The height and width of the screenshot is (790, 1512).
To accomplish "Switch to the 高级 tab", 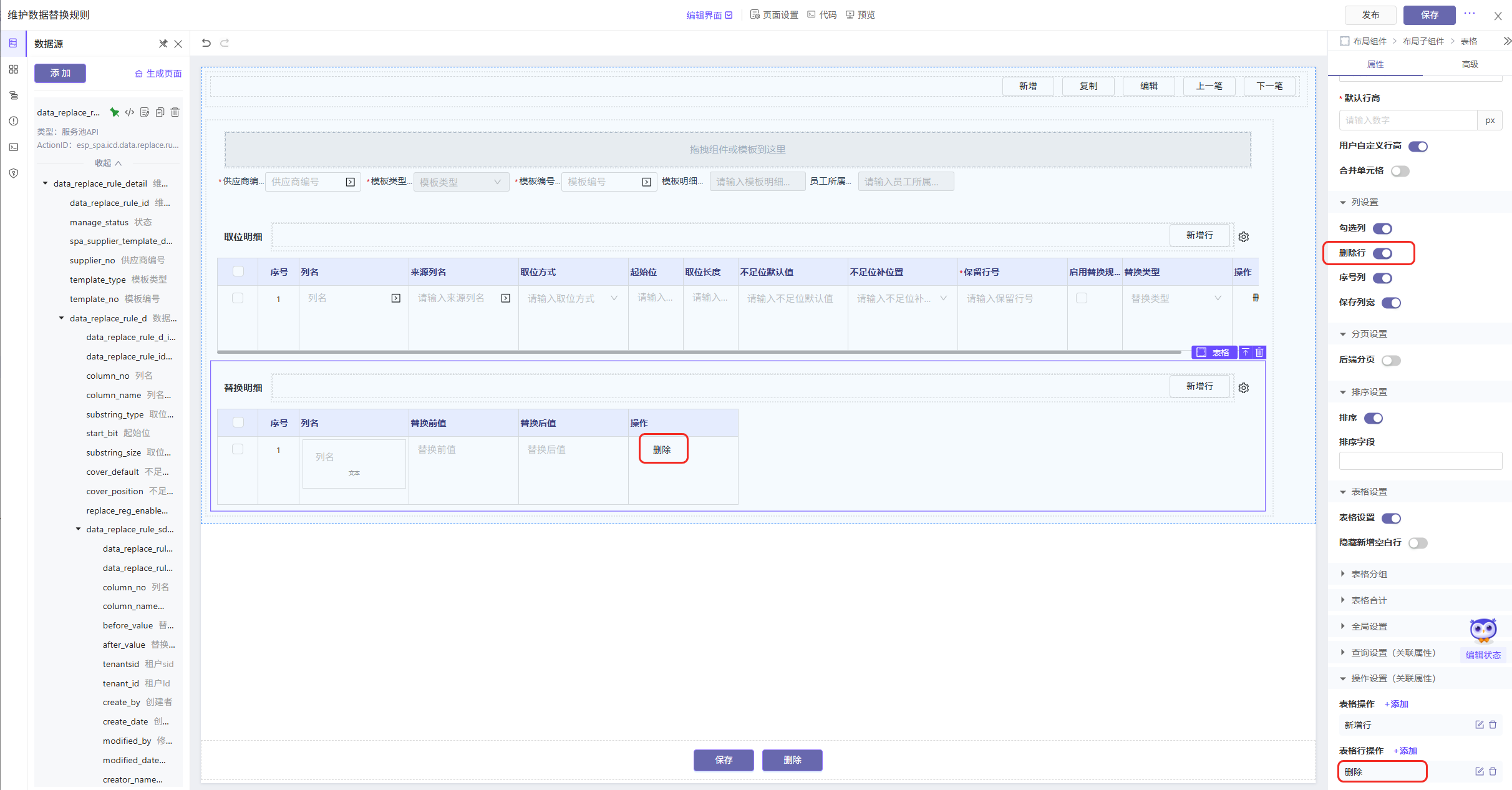I will (1469, 64).
